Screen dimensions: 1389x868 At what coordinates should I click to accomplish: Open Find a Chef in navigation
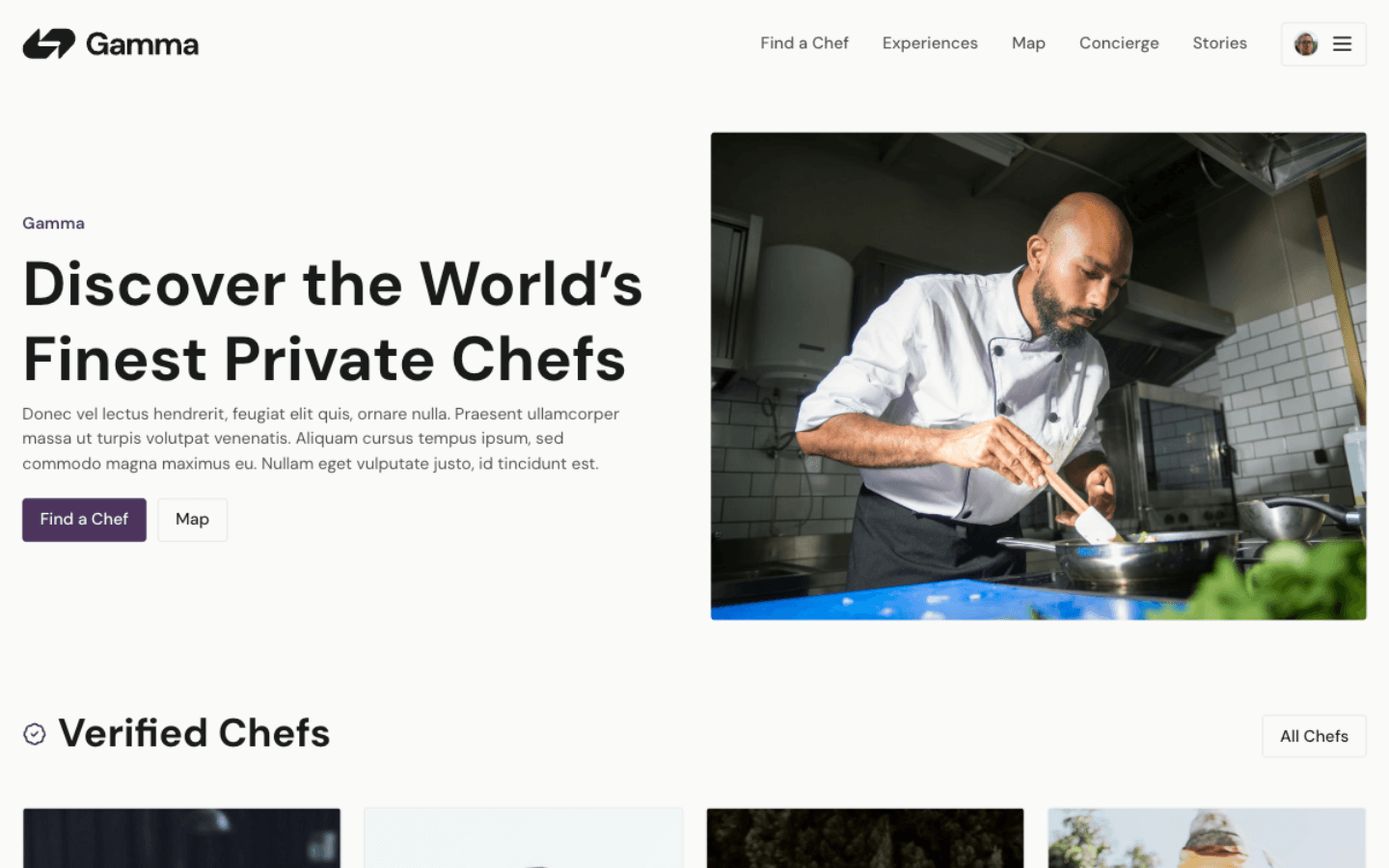click(x=803, y=43)
